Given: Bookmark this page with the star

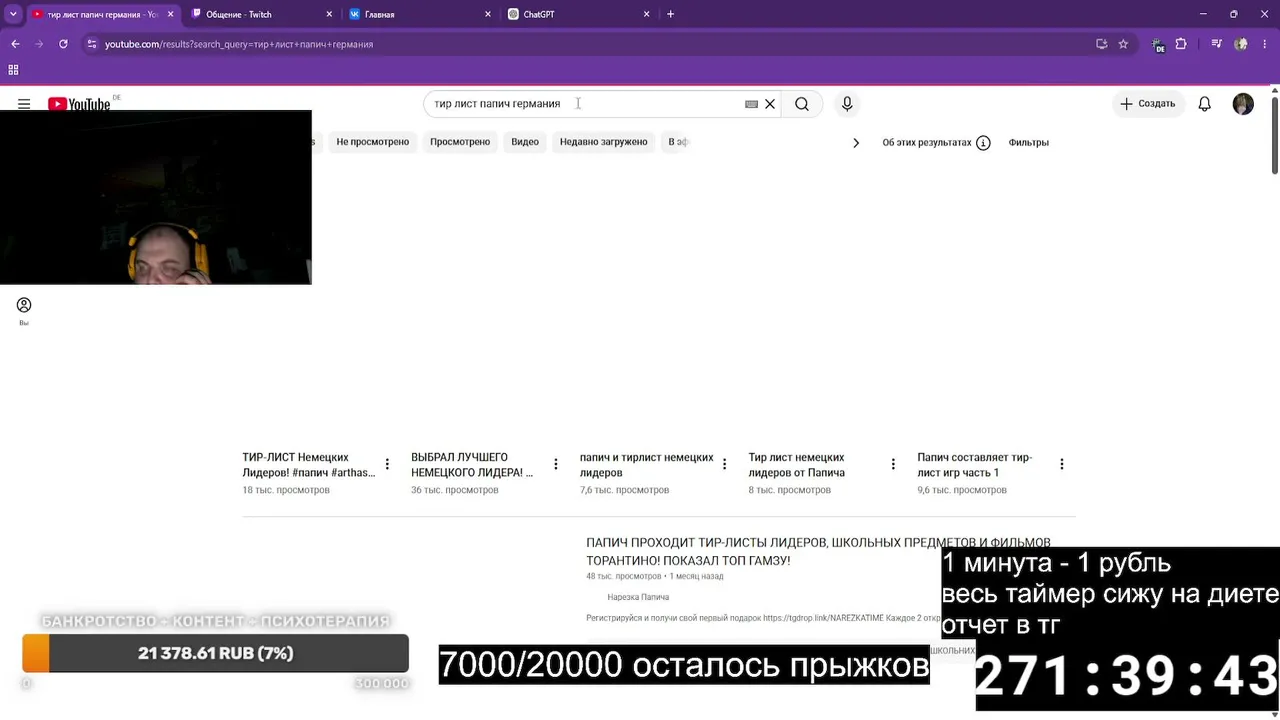Looking at the screenshot, I should 1123,44.
